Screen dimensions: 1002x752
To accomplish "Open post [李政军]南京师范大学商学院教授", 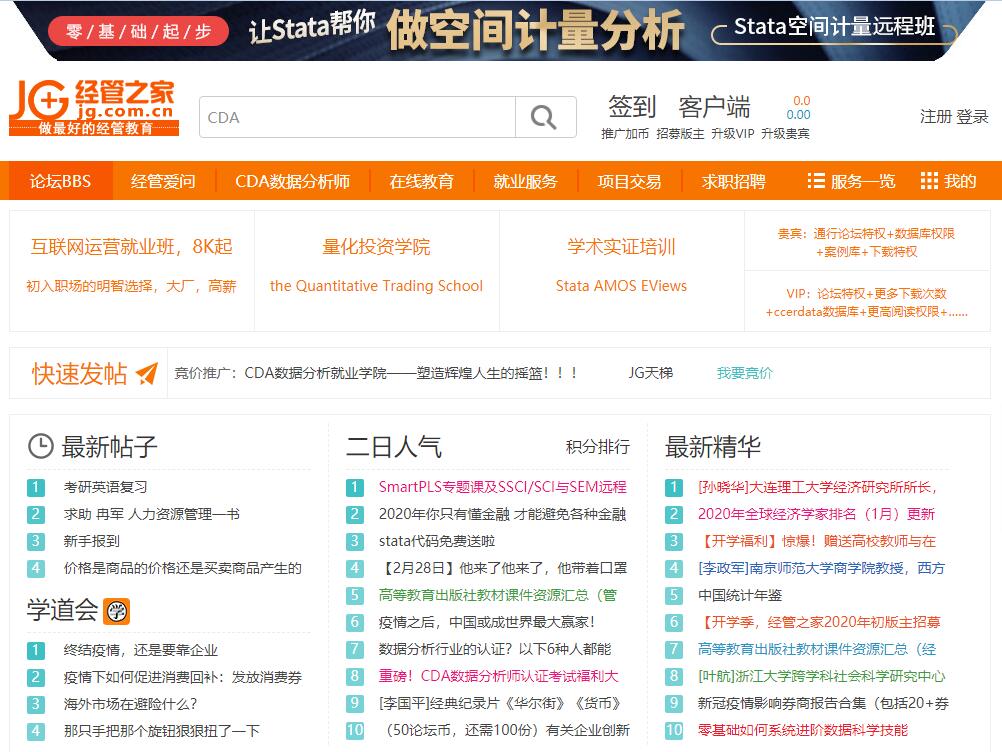I will click(821, 568).
